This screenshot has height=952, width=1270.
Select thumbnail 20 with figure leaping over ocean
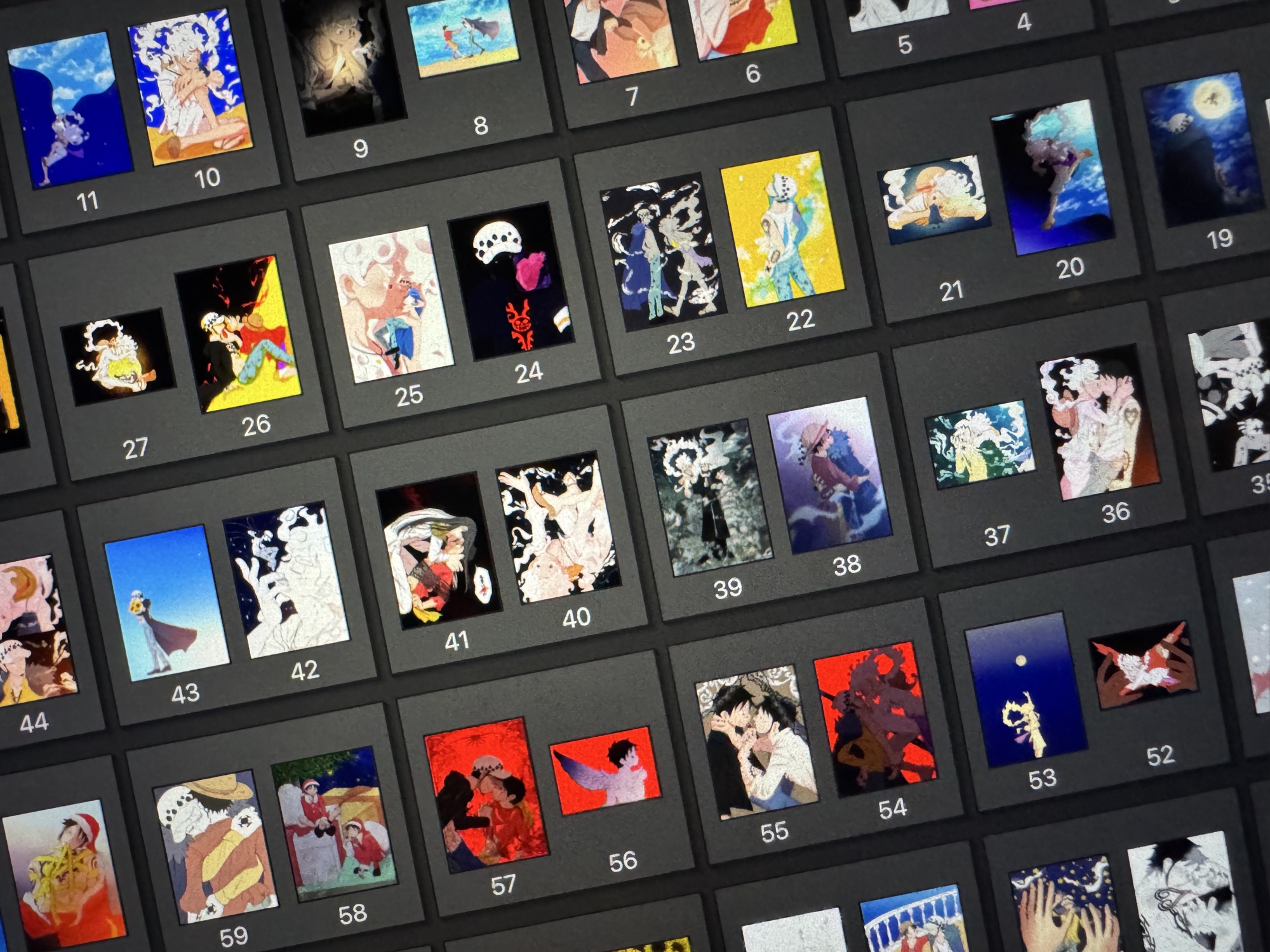click(1053, 177)
